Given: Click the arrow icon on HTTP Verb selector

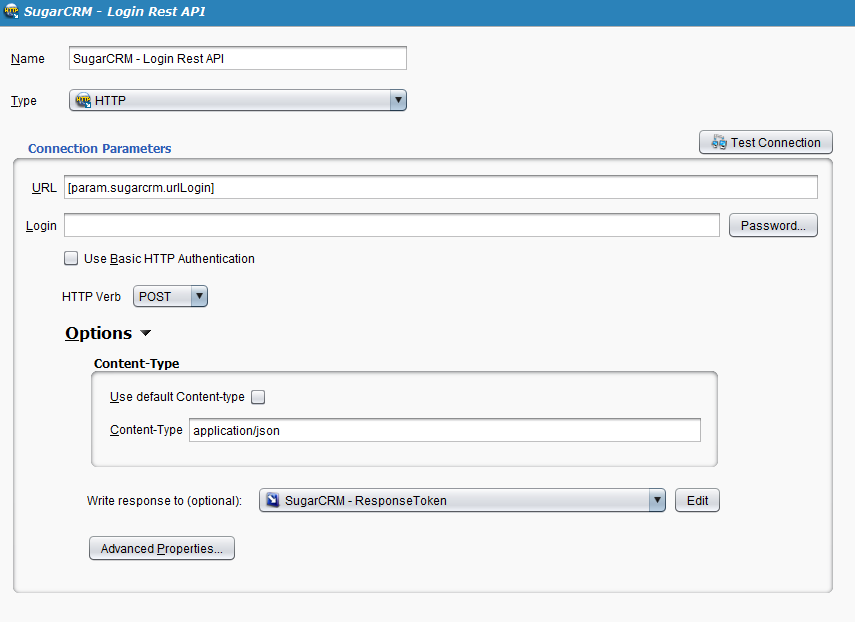Looking at the screenshot, I should [197, 296].
